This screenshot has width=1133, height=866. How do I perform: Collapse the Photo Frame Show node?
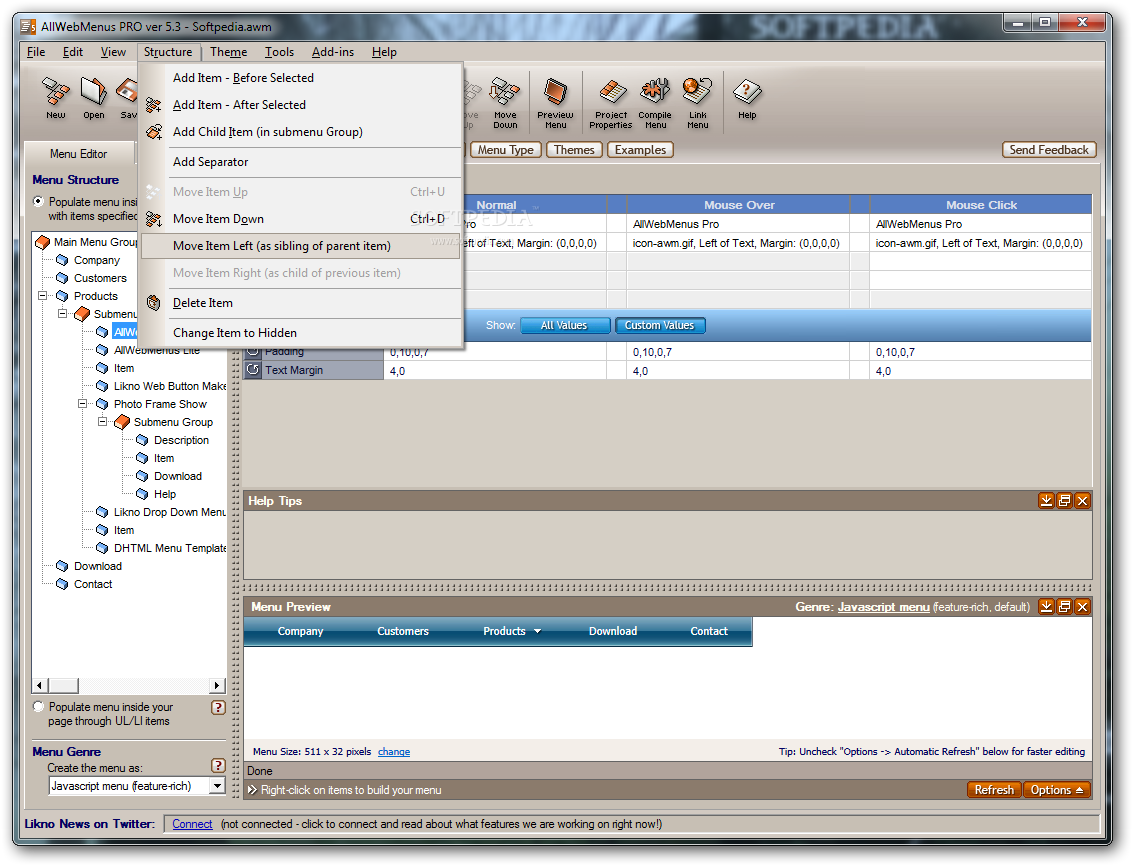coord(82,404)
